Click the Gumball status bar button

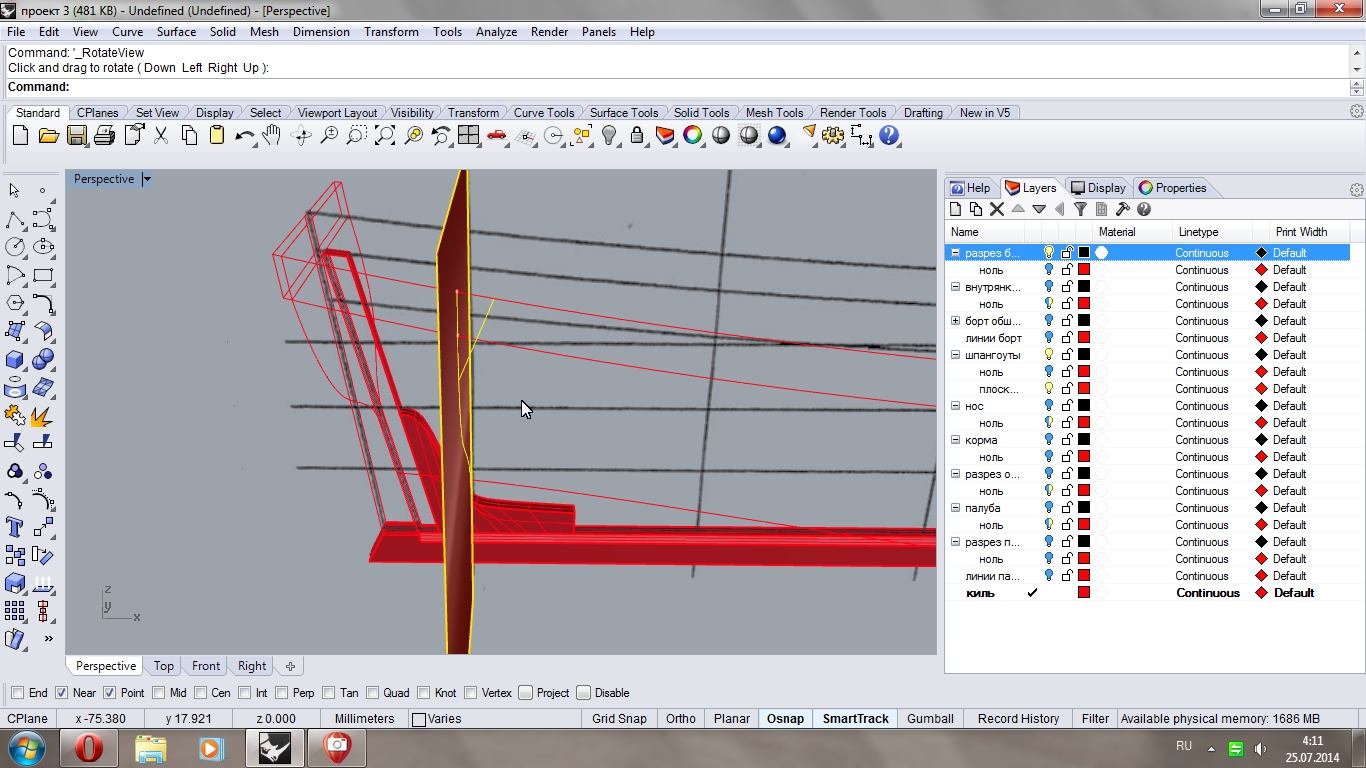coord(930,719)
